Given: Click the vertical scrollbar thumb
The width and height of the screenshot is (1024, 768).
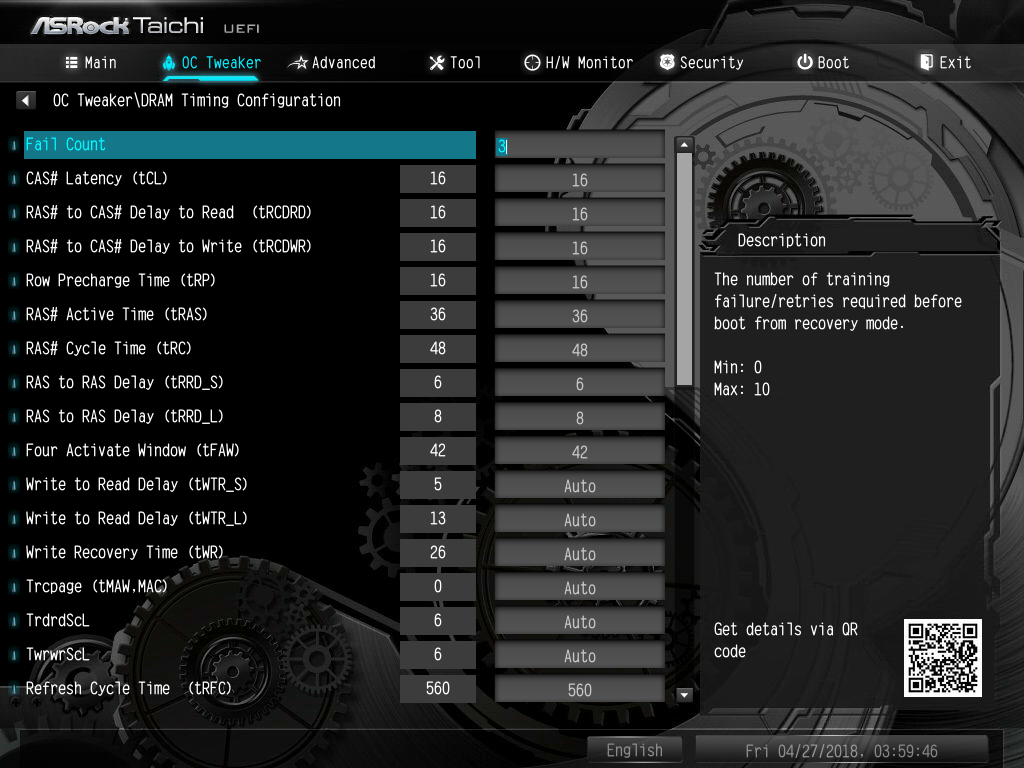Looking at the screenshot, I should (x=684, y=269).
